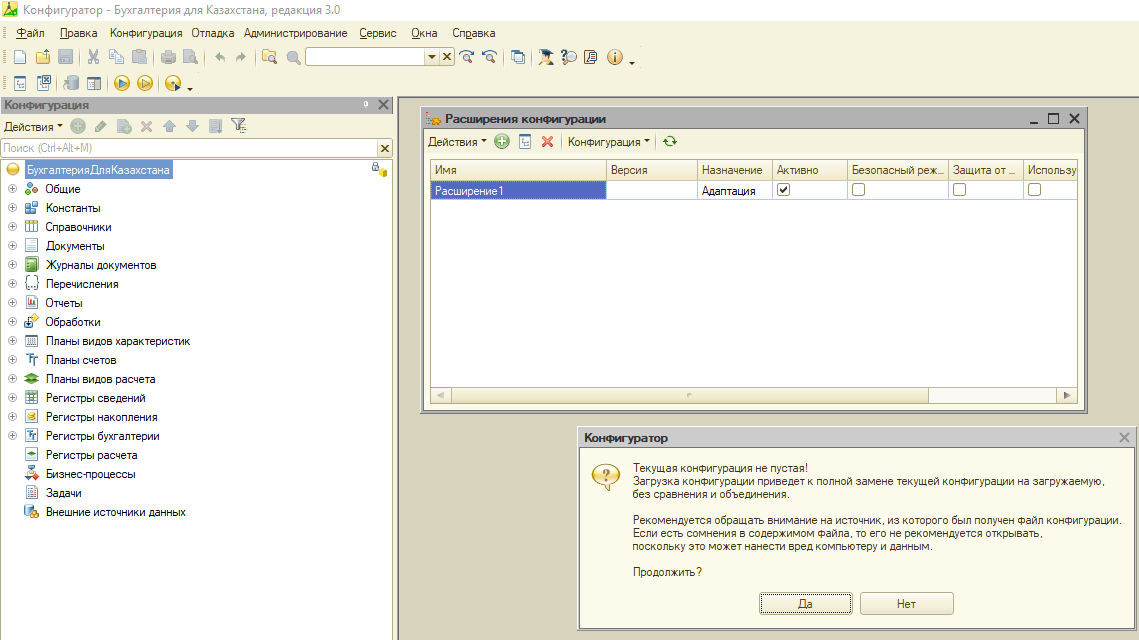Click the magnifier Search icon in toolbar
Screen dimensions: 1139x640
click(293, 57)
